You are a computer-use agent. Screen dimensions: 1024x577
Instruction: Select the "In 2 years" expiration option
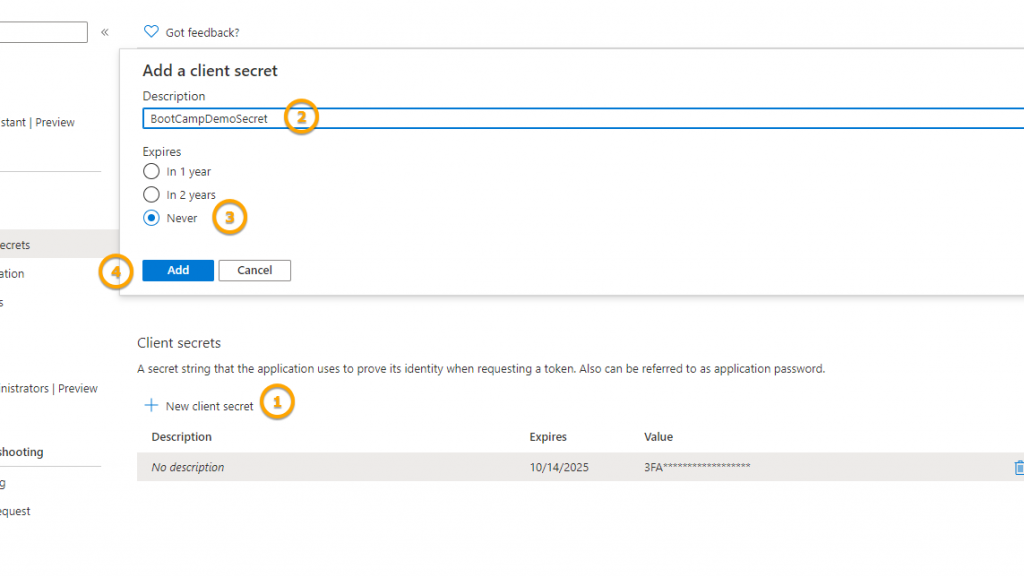(151, 194)
